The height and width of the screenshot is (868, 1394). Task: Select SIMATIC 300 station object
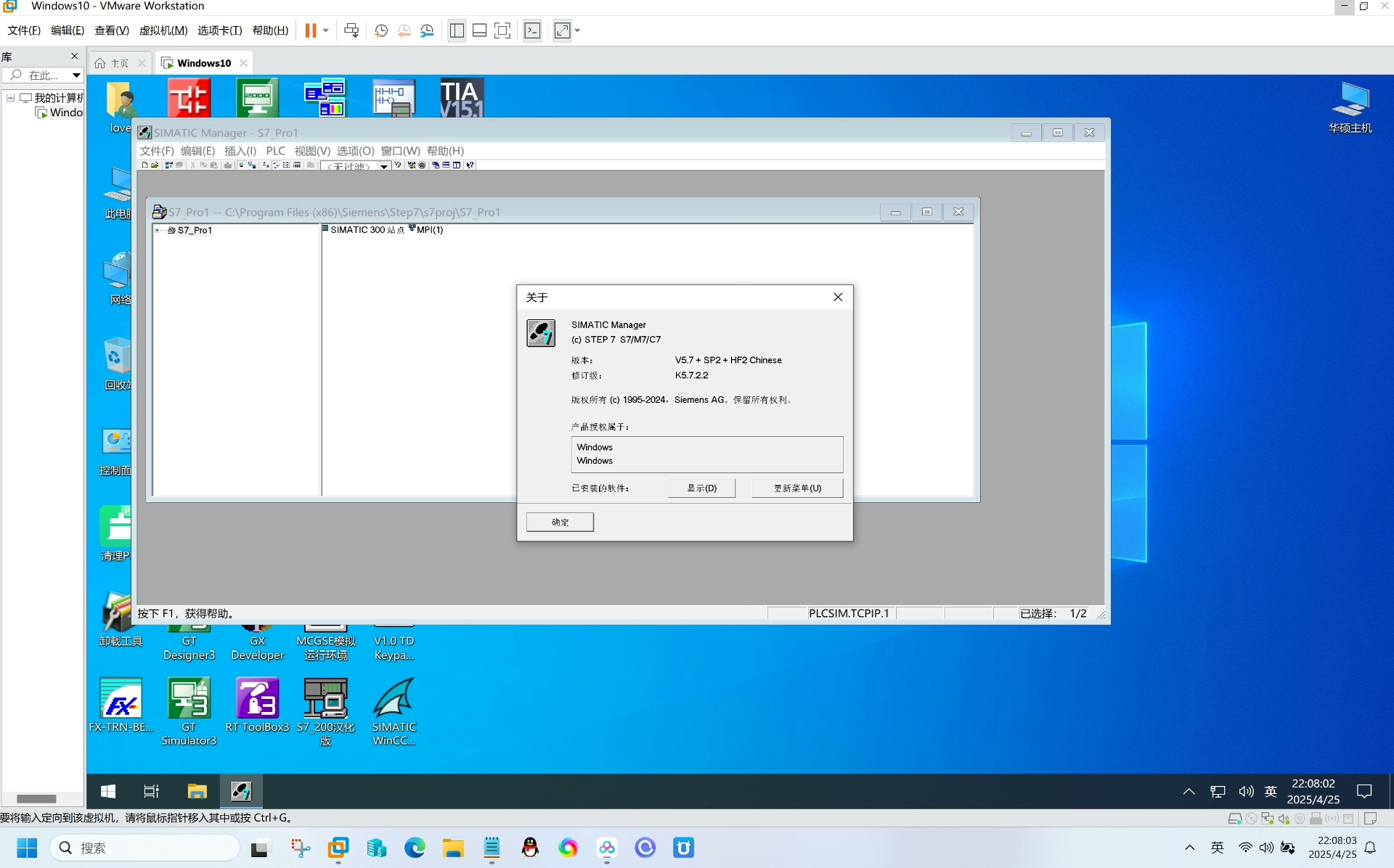[363, 230]
